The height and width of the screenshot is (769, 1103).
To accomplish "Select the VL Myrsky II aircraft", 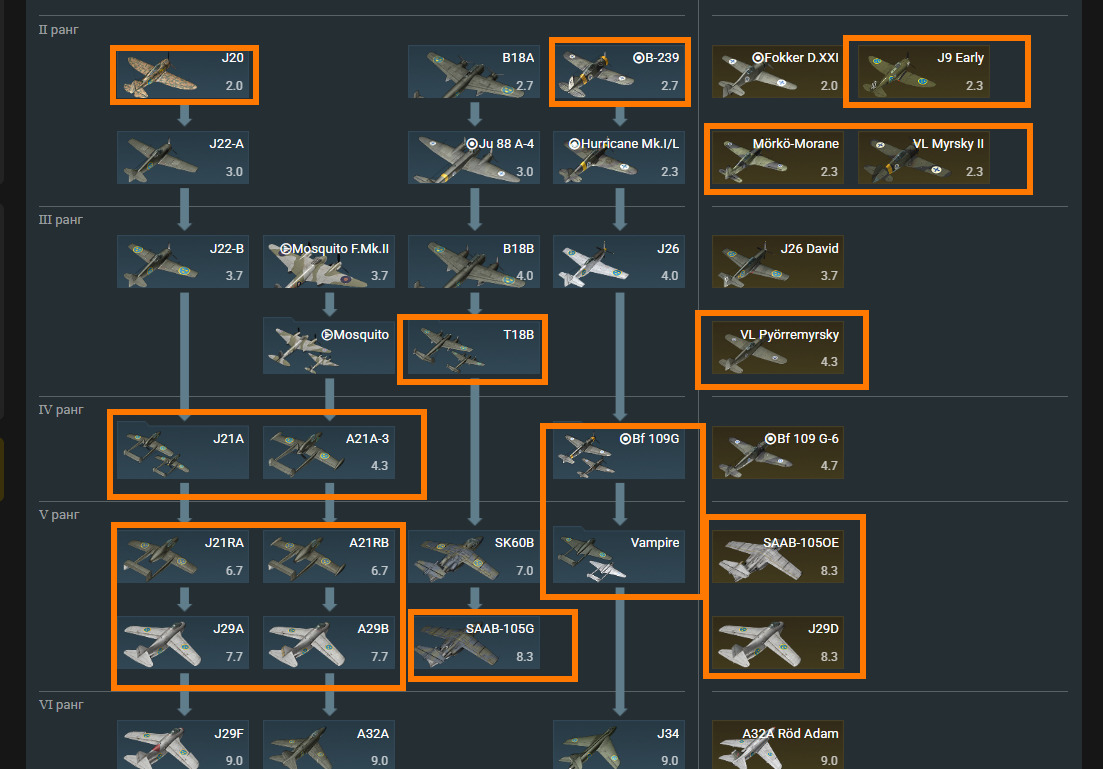I will (924, 158).
